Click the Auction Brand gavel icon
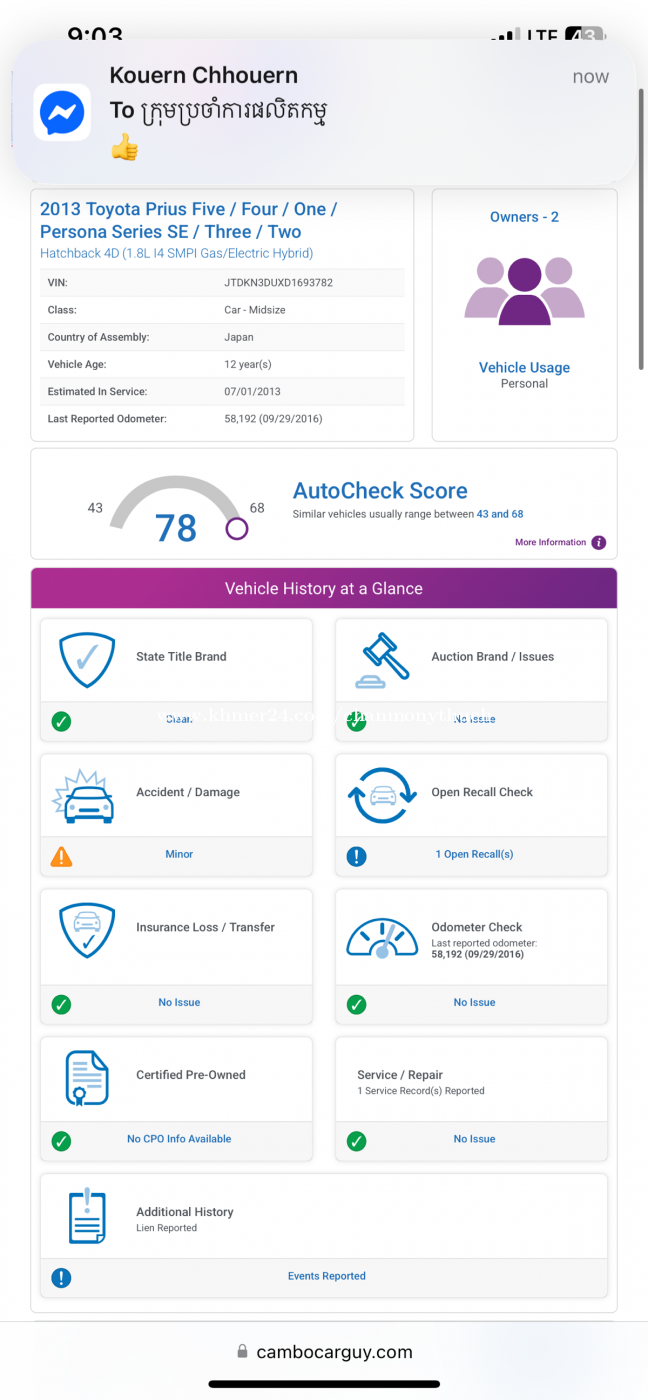The height and width of the screenshot is (1400, 648). click(x=382, y=660)
